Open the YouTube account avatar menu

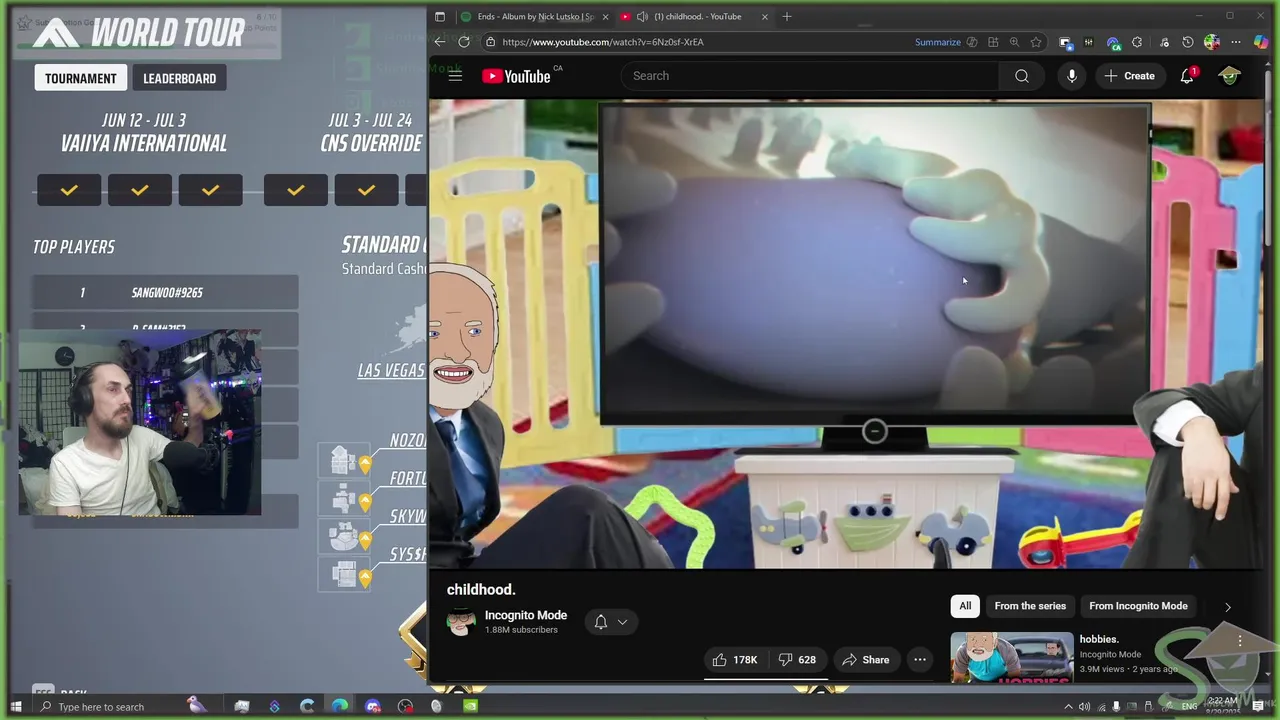(1229, 76)
